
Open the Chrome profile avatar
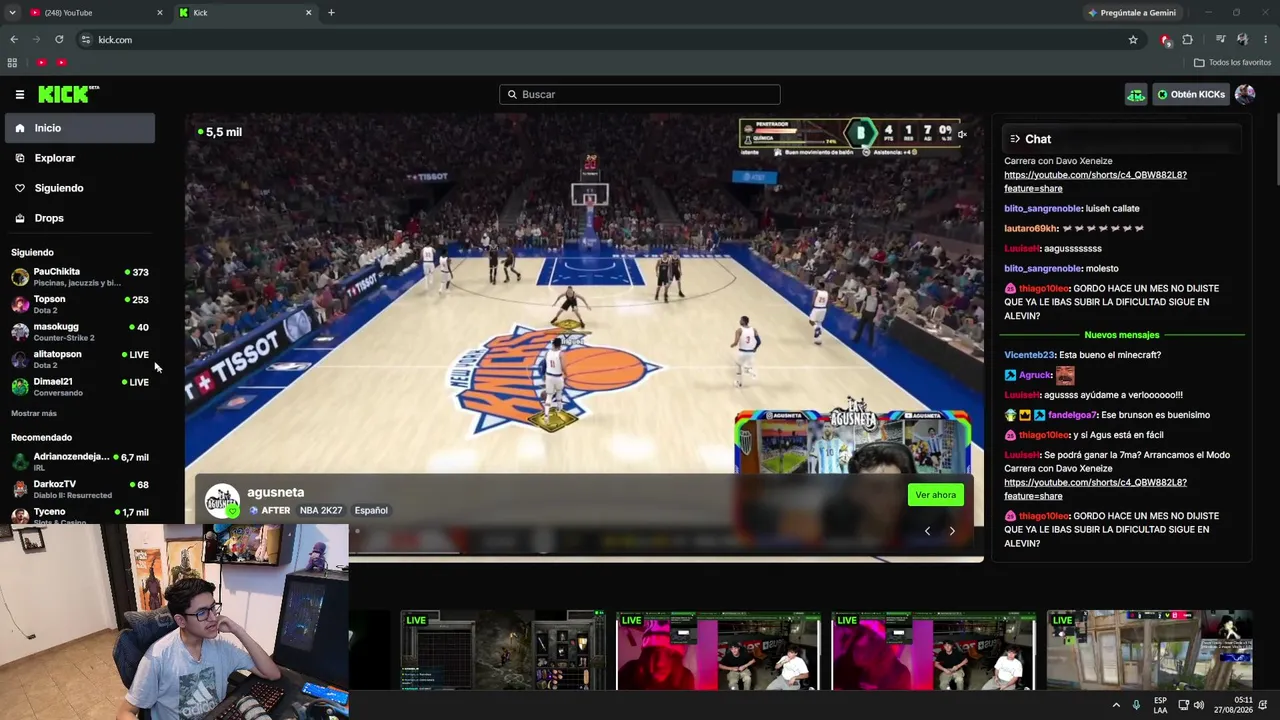(1243, 40)
